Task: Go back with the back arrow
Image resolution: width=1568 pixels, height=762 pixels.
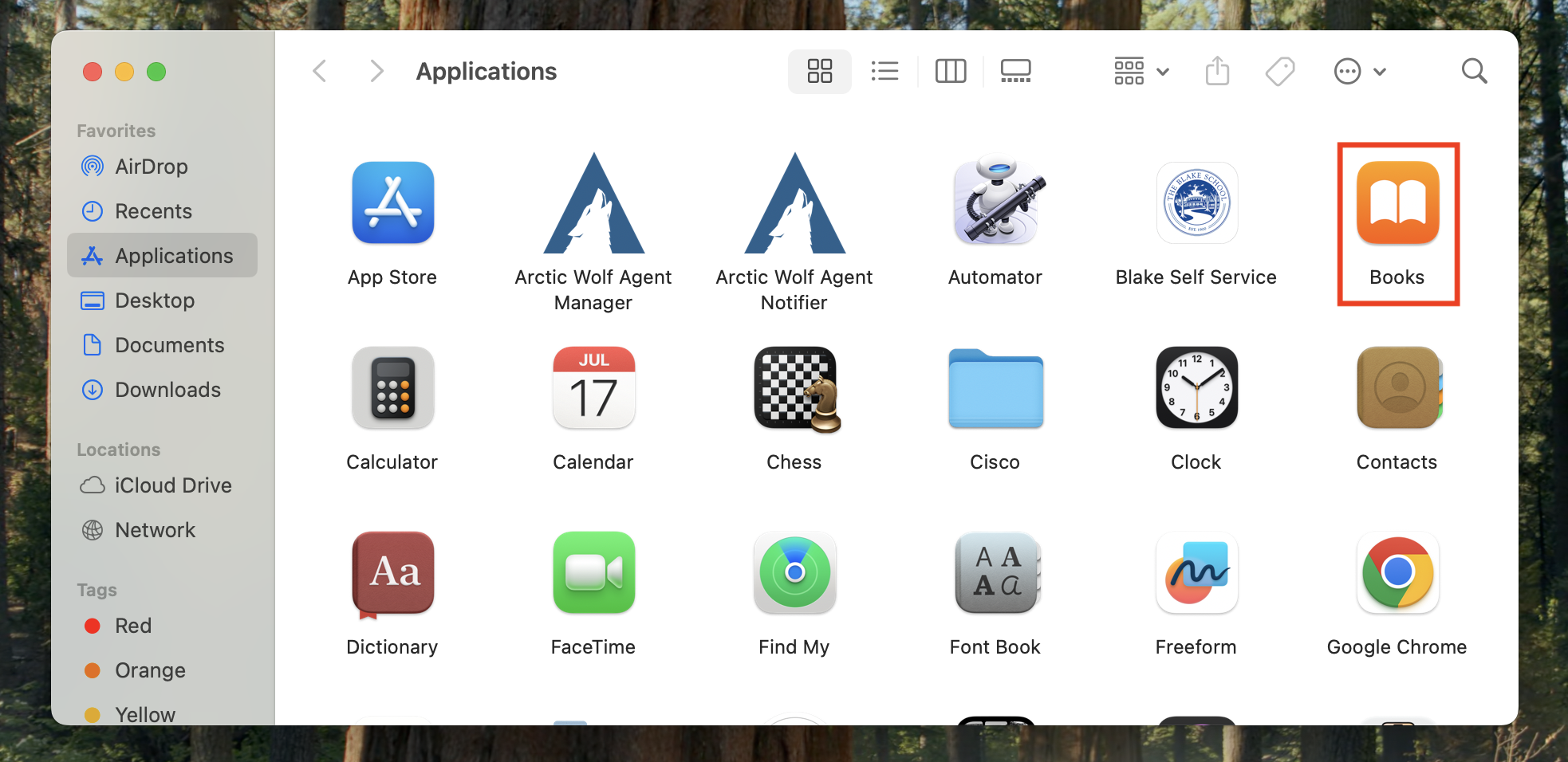Action: 320,71
